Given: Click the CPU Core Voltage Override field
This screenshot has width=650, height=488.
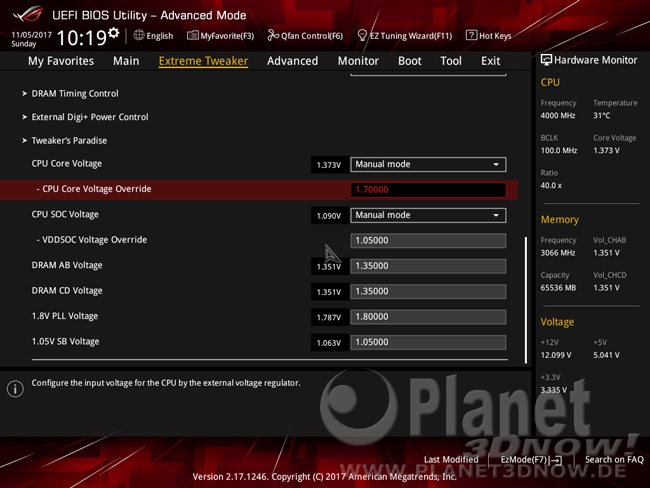Looking at the screenshot, I should point(428,189).
